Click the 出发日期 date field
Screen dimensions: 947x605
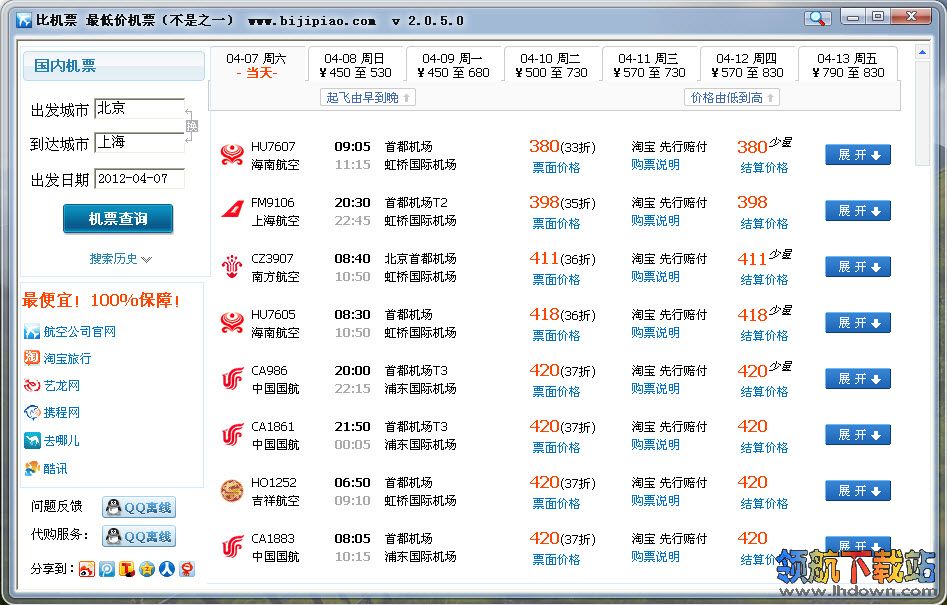pos(140,179)
